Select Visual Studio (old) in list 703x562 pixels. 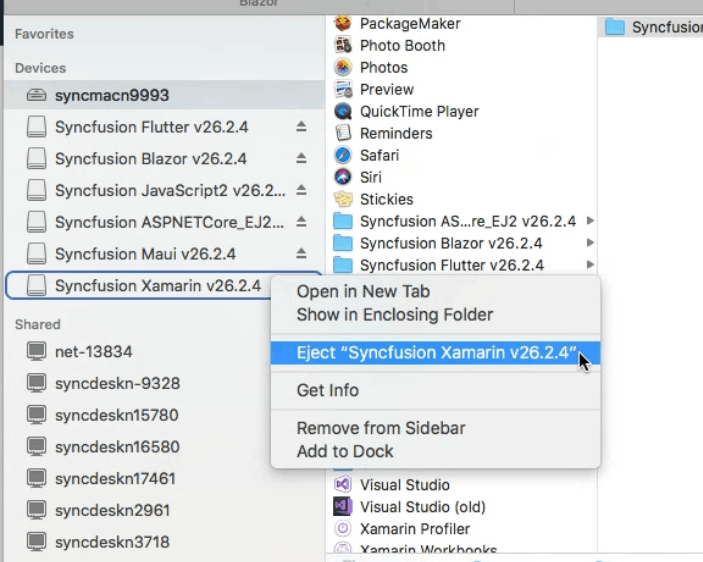pos(462,506)
